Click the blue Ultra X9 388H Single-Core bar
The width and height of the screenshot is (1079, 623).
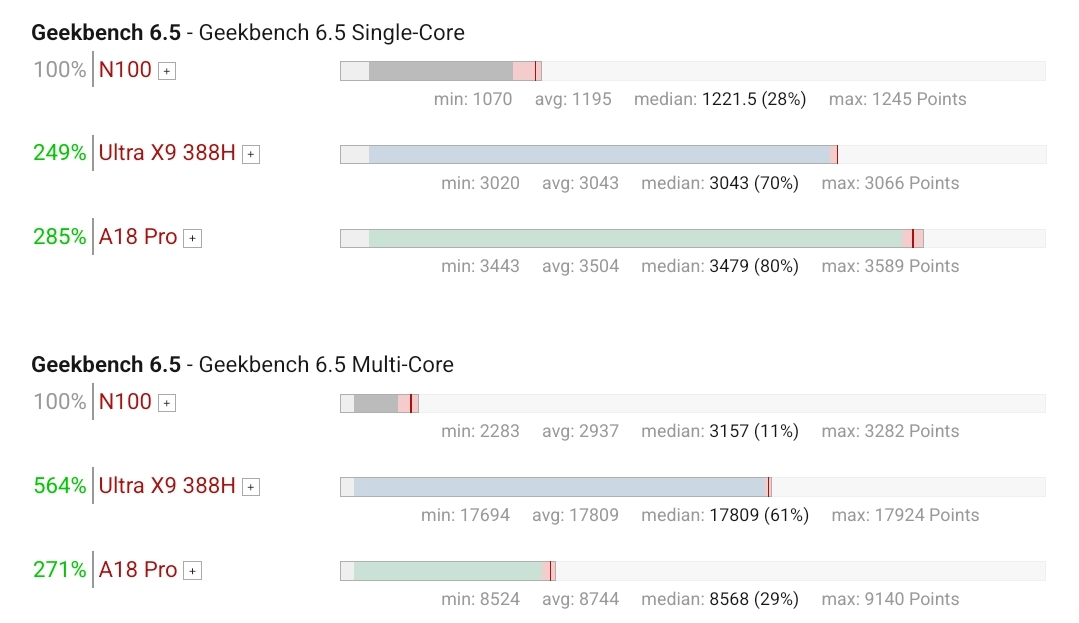tap(600, 155)
